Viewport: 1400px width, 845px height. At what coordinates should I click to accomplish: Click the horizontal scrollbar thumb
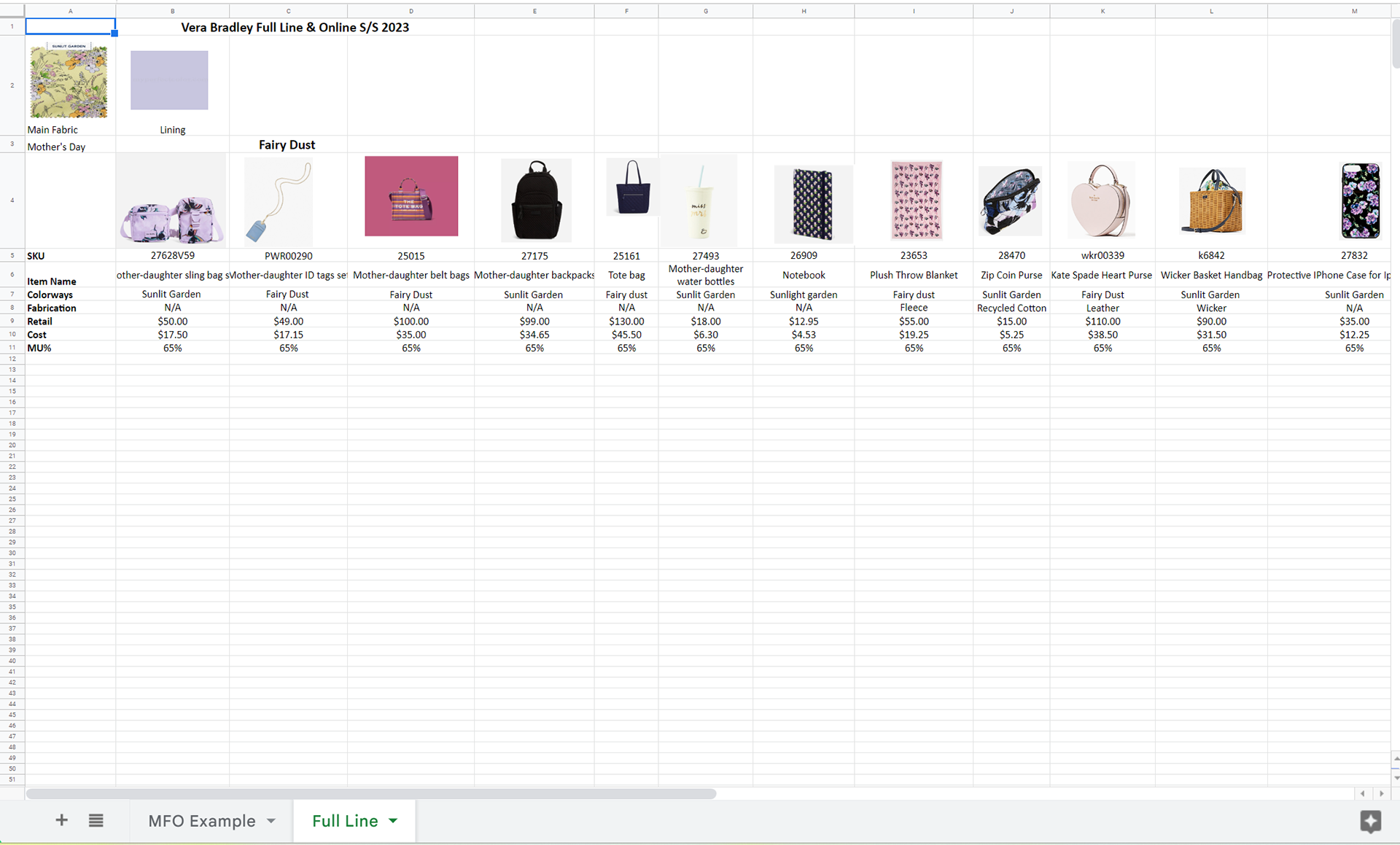[x=371, y=793]
